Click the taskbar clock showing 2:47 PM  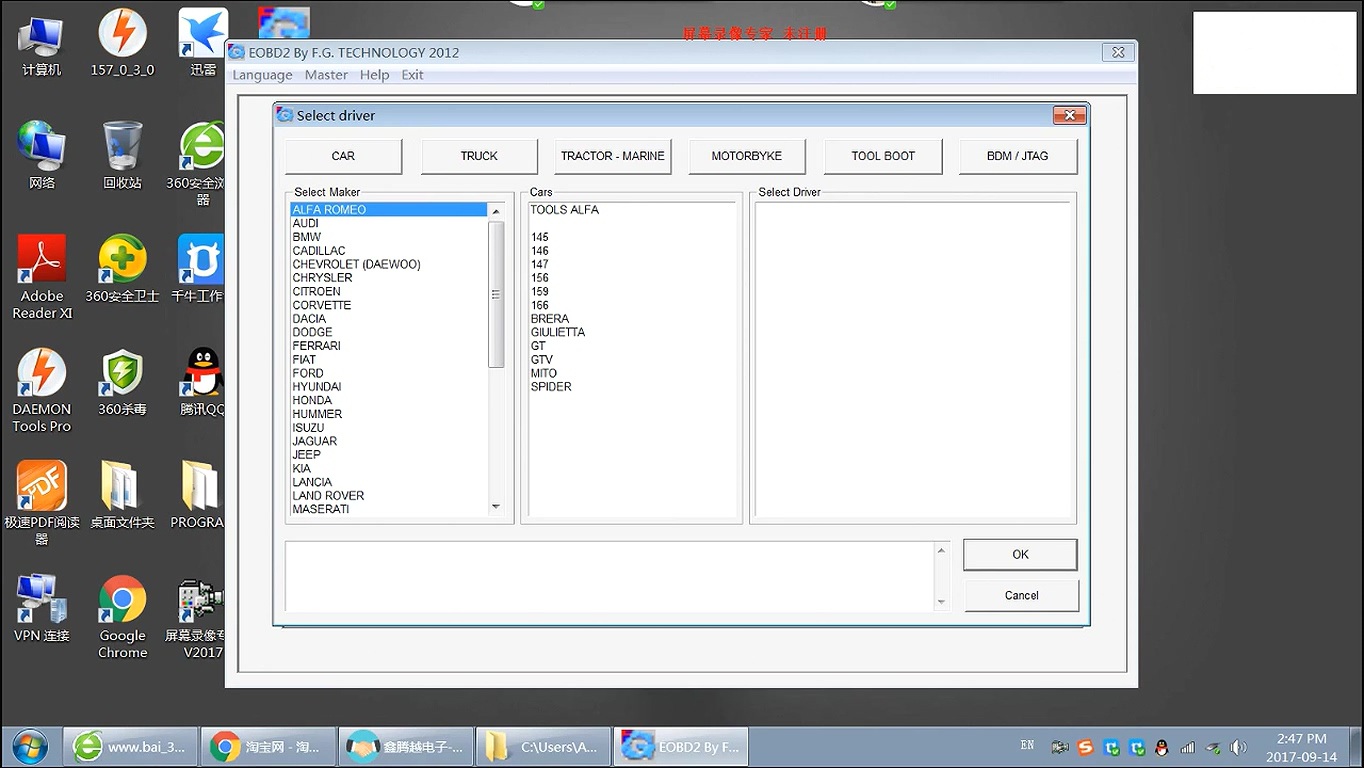click(x=1302, y=739)
